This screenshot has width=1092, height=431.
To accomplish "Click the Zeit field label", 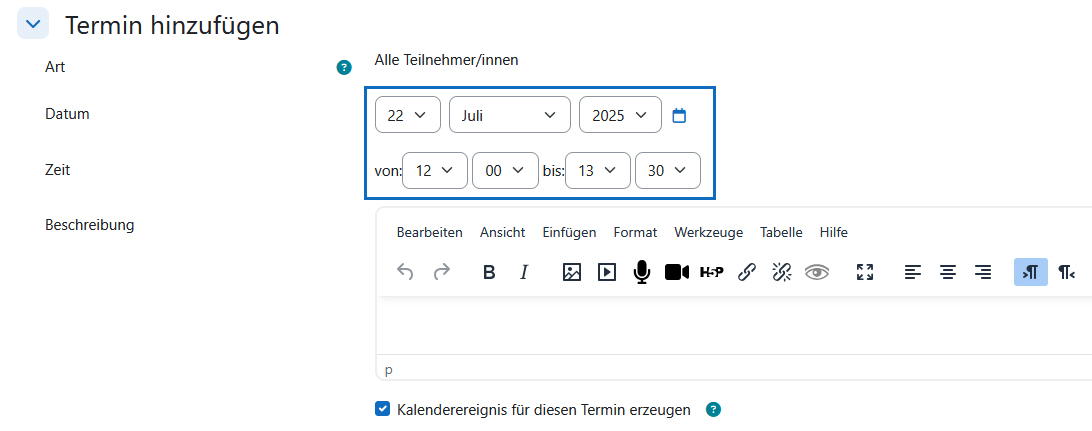I will pyautogui.click(x=58, y=169).
